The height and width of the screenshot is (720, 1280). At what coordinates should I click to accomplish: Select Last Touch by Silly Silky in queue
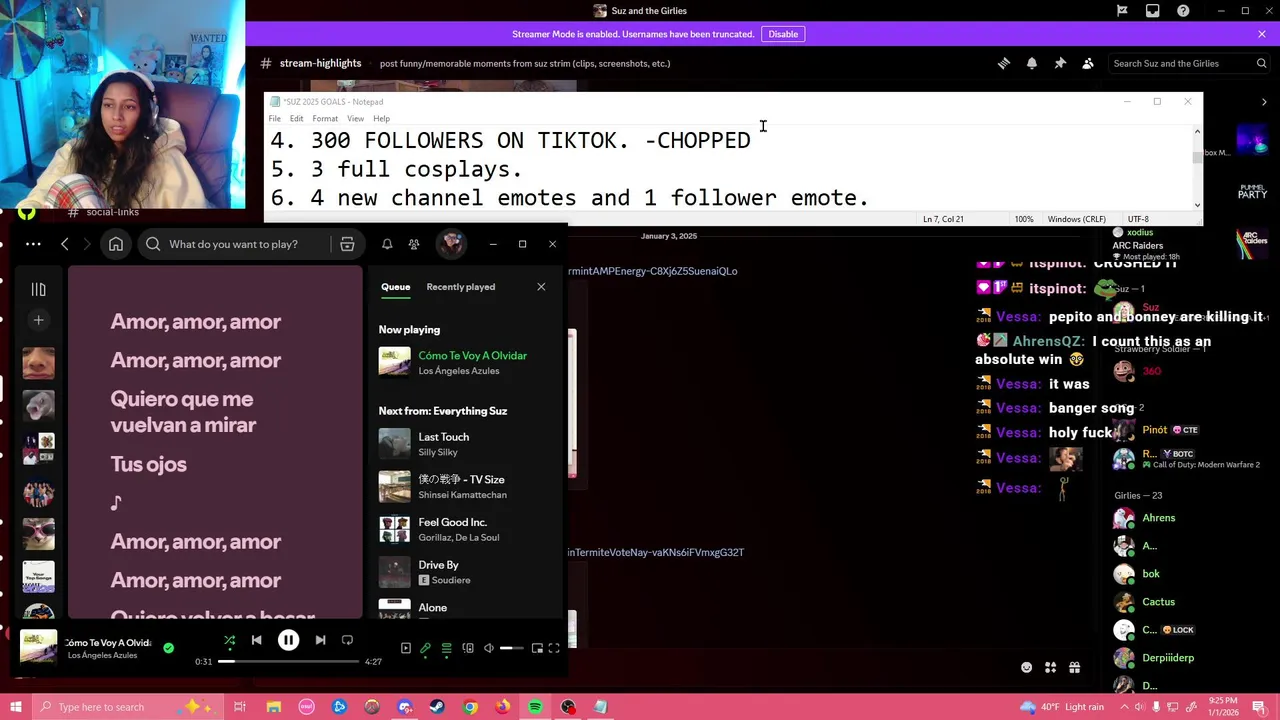[464, 444]
